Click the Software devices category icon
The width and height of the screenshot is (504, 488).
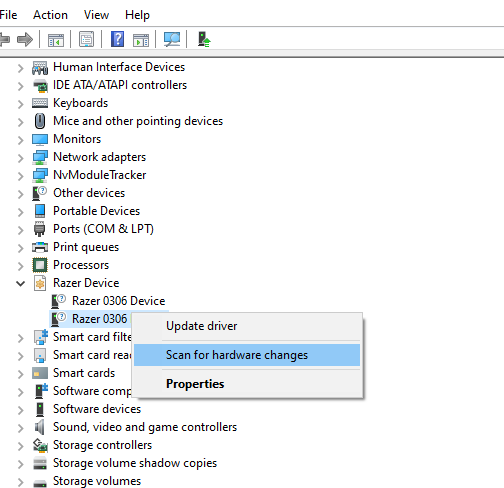[x=40, y=409]
